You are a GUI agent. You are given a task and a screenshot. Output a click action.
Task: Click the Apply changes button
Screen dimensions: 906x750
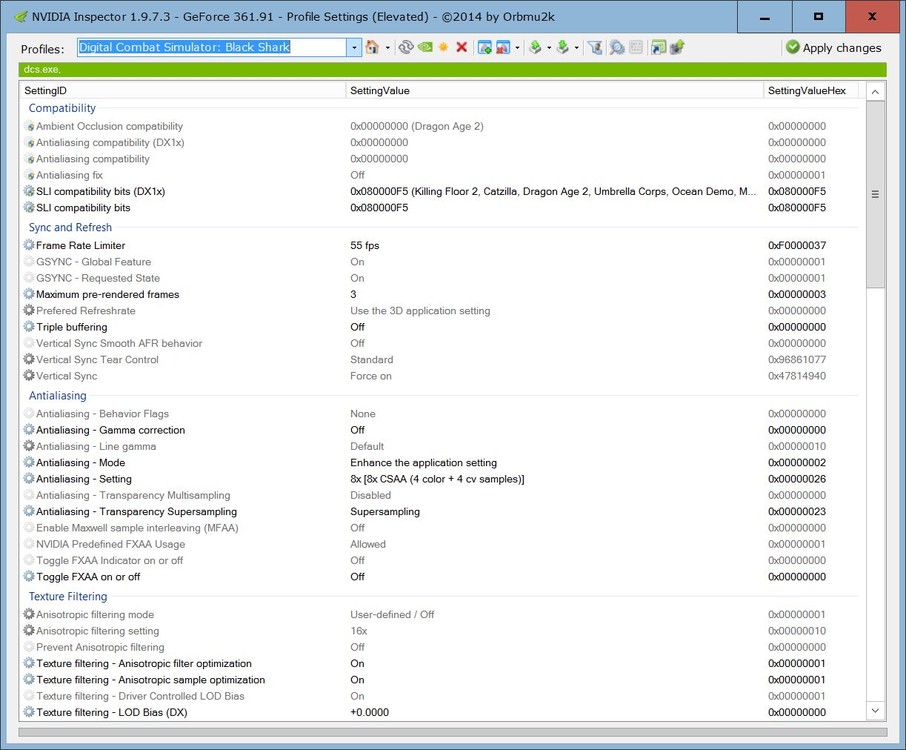click(x=834, y=48)
